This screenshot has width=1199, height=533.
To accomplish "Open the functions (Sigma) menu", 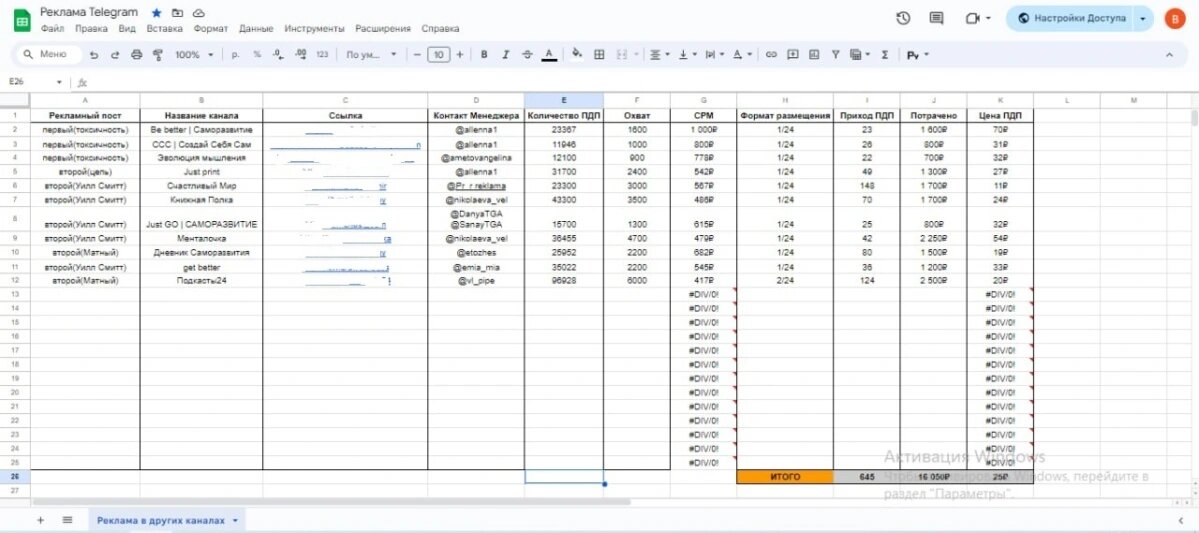I will (885, 54).
